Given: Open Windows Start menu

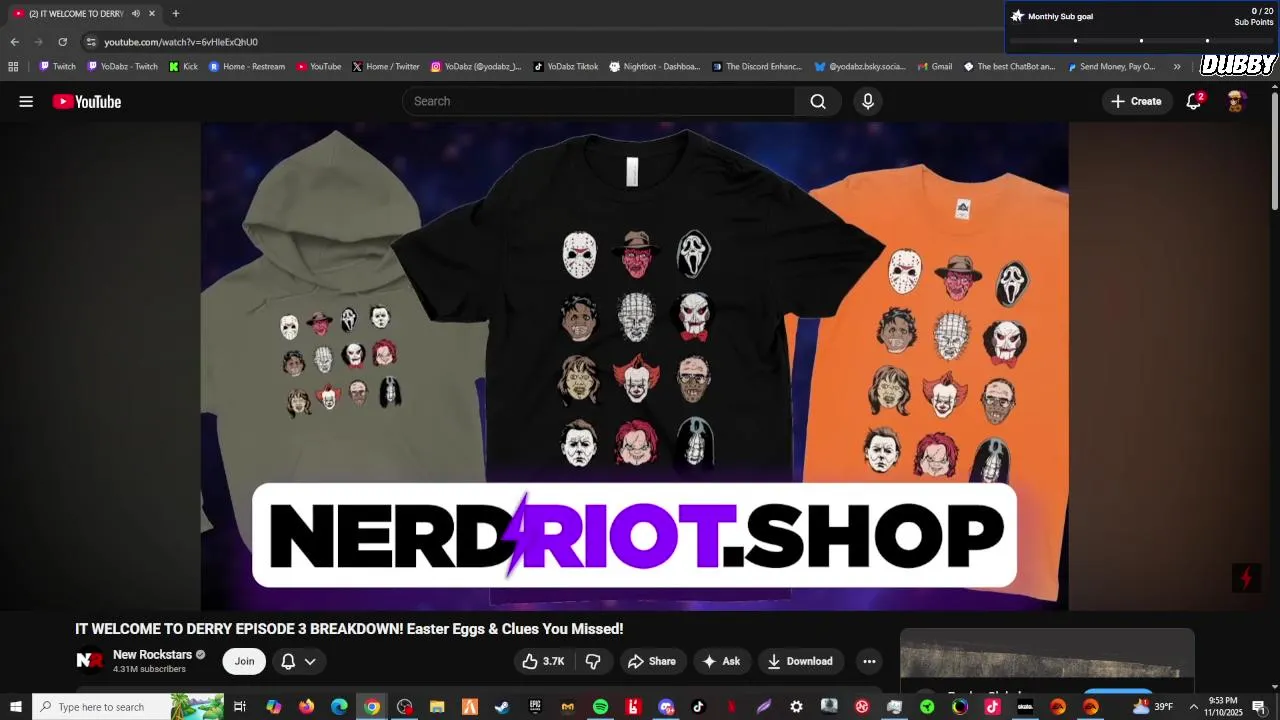Looking at the screenshot, I should click(x=16, y=707).
